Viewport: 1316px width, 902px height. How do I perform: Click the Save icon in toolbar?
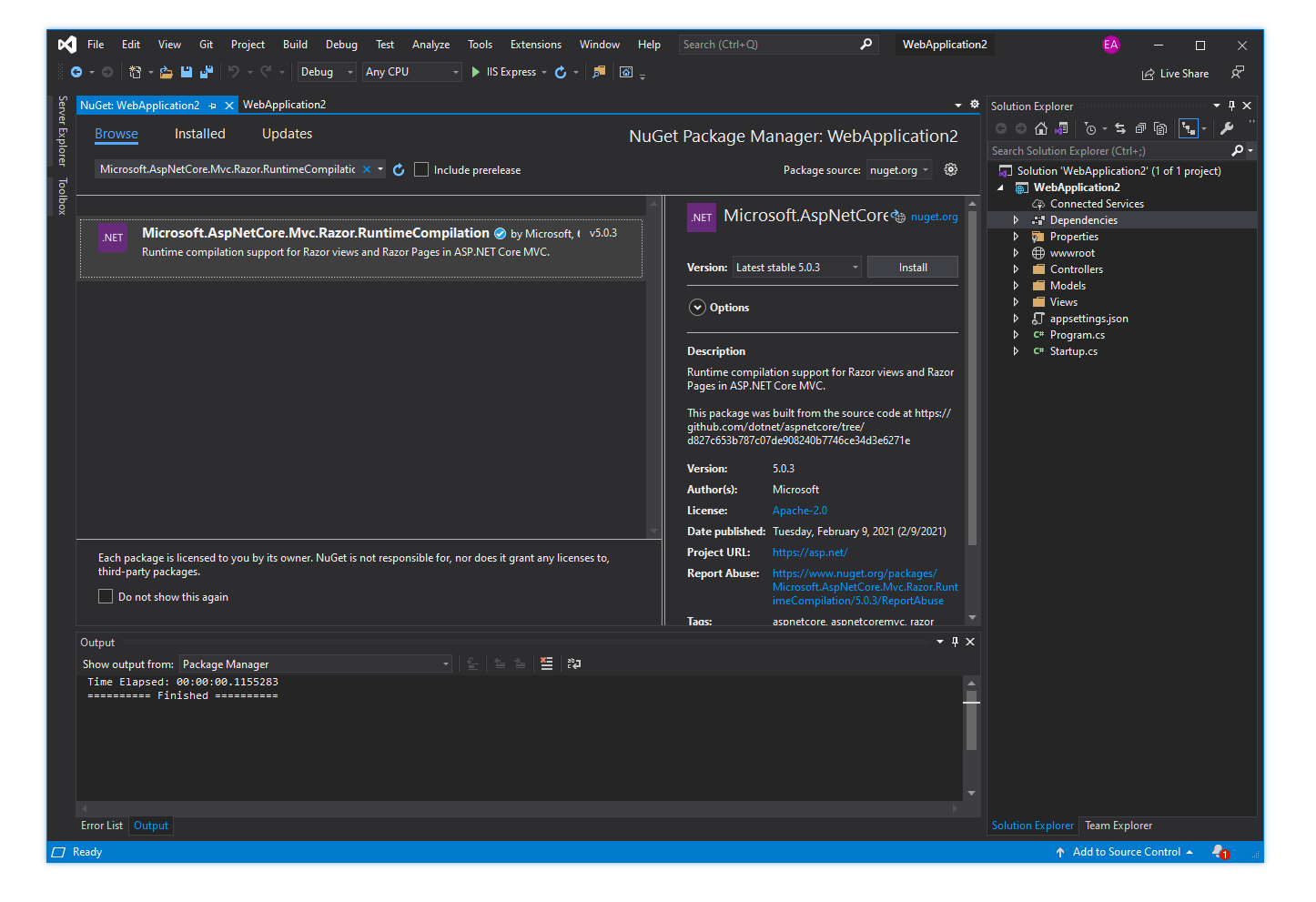[187, 72]
